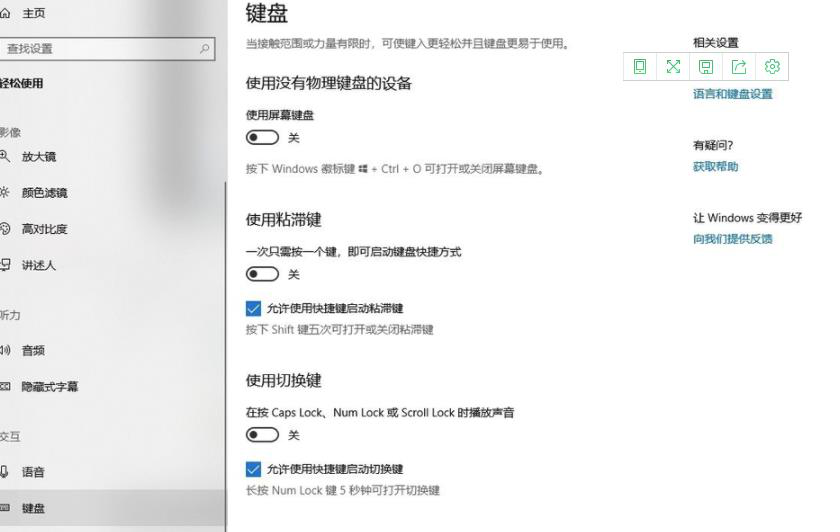The width and height of the screenshot is (840, 532).
Task: Open the 获取帮助 link
Action: [x=715, y=166]
